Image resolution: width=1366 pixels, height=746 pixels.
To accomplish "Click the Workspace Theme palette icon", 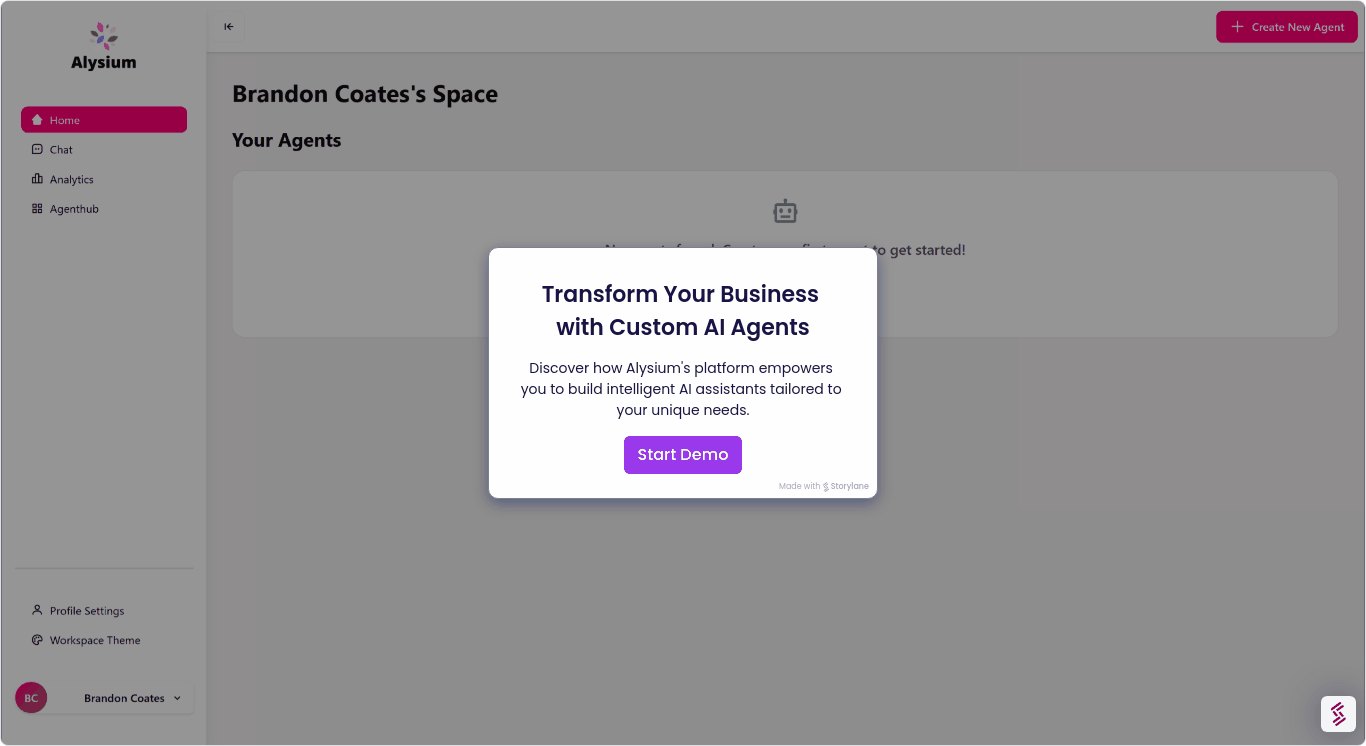I will click(x=37, y=640).
